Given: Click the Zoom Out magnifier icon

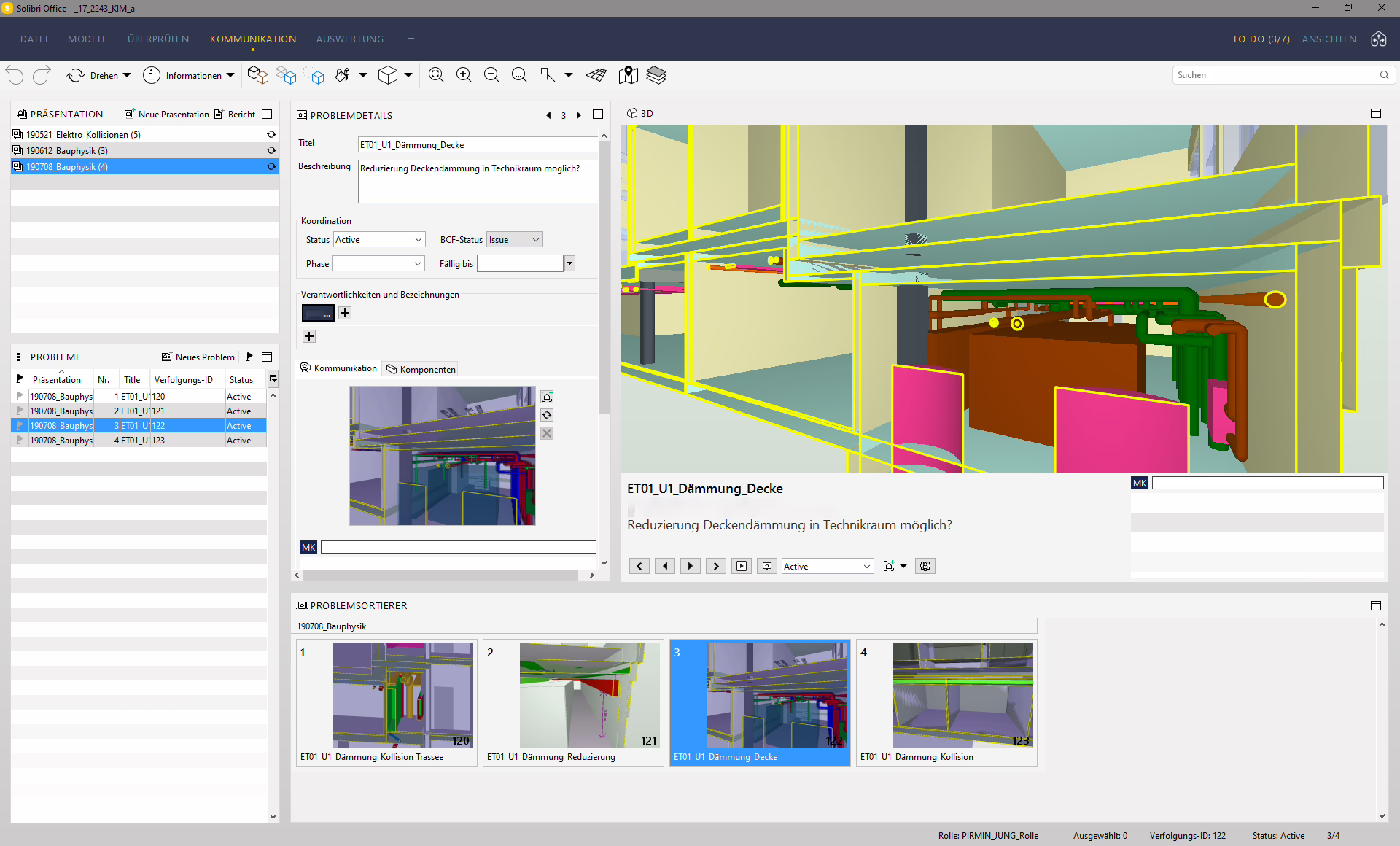Looking at the screenshot, I should (x=491, y=75).
